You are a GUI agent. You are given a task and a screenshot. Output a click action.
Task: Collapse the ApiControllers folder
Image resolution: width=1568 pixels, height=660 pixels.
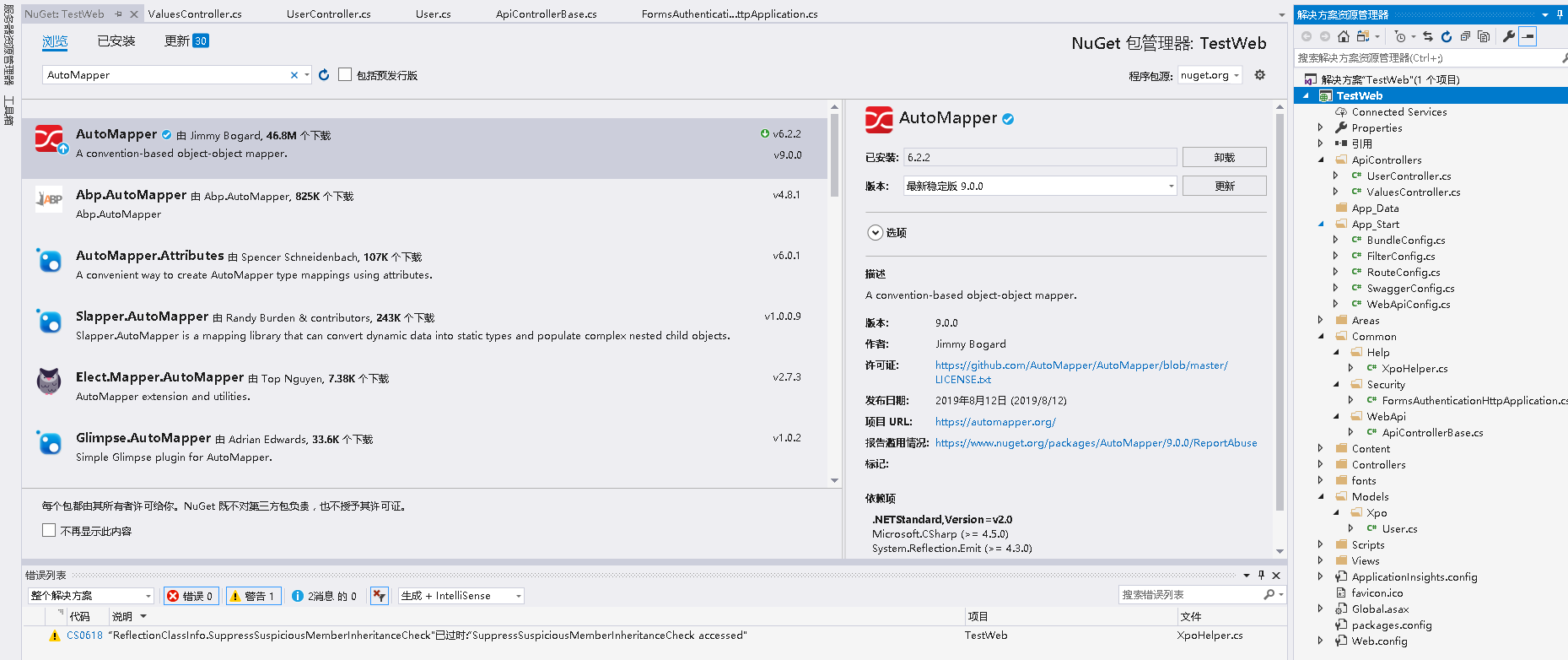point(1321,160)
